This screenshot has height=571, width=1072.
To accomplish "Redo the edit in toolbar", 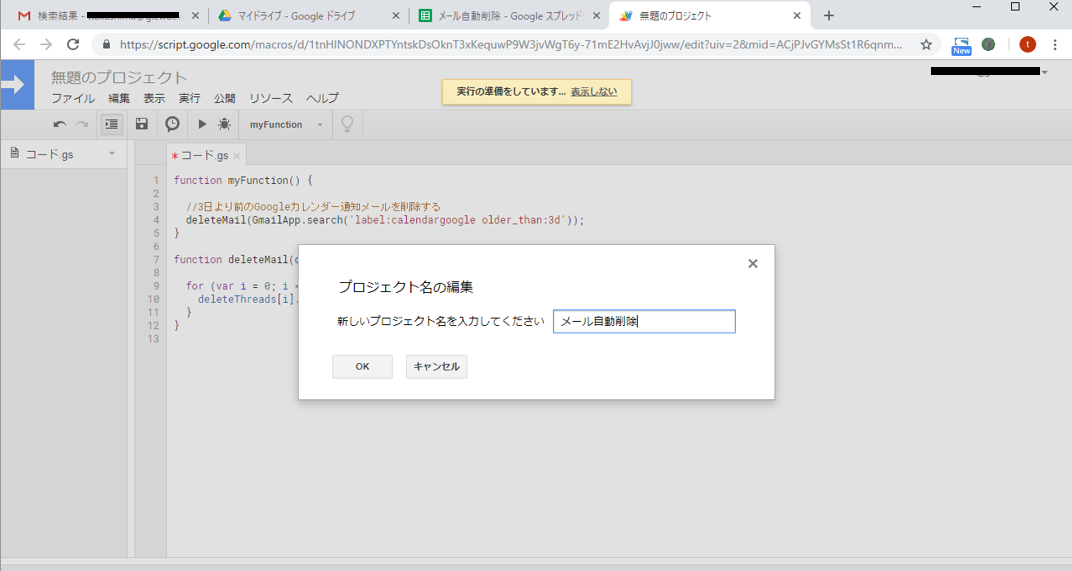I will pyautogui.click(x=82, y=124).
